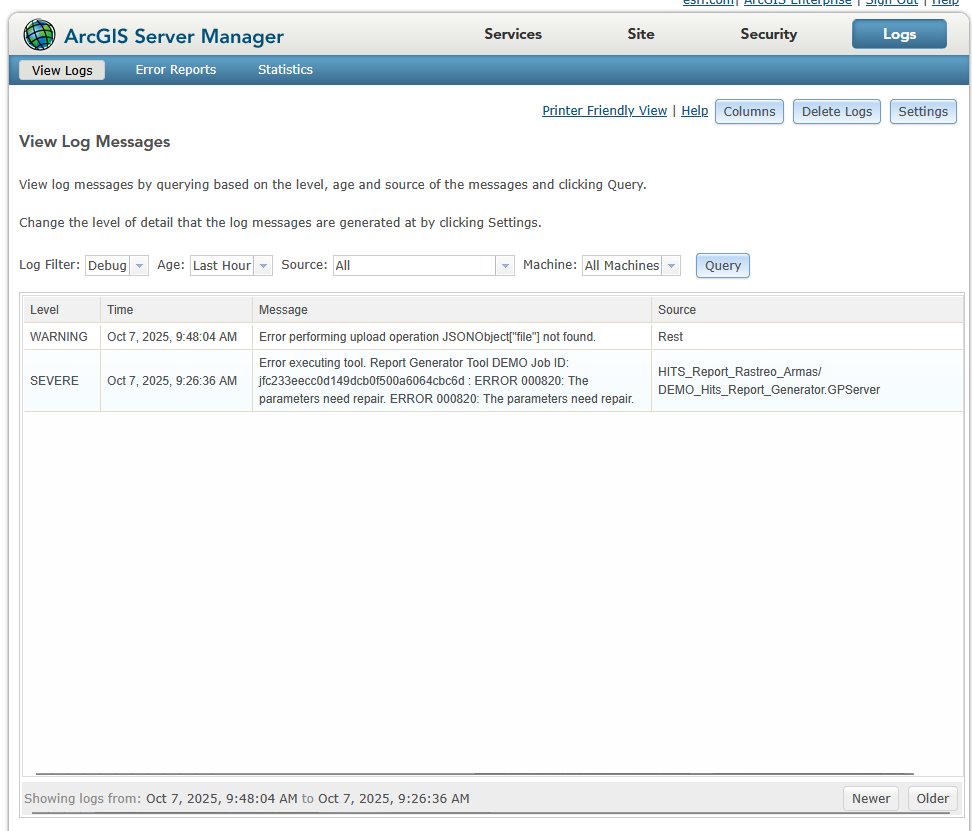Click the Older logs button

pyautogui.click(x=932, y=798)
